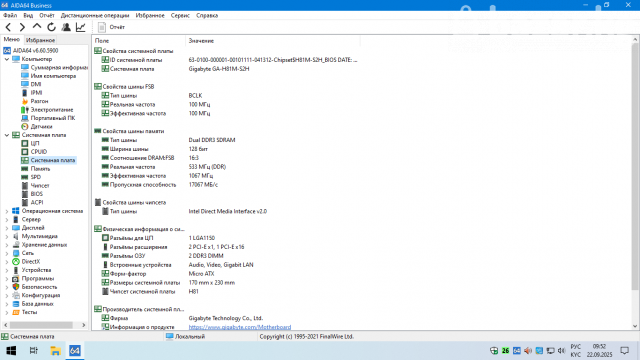The width and height of the screenshot is (640, 360).
Task: Select AIDA64 v6.60.5900 root node
Action: (x=35, y=51)
